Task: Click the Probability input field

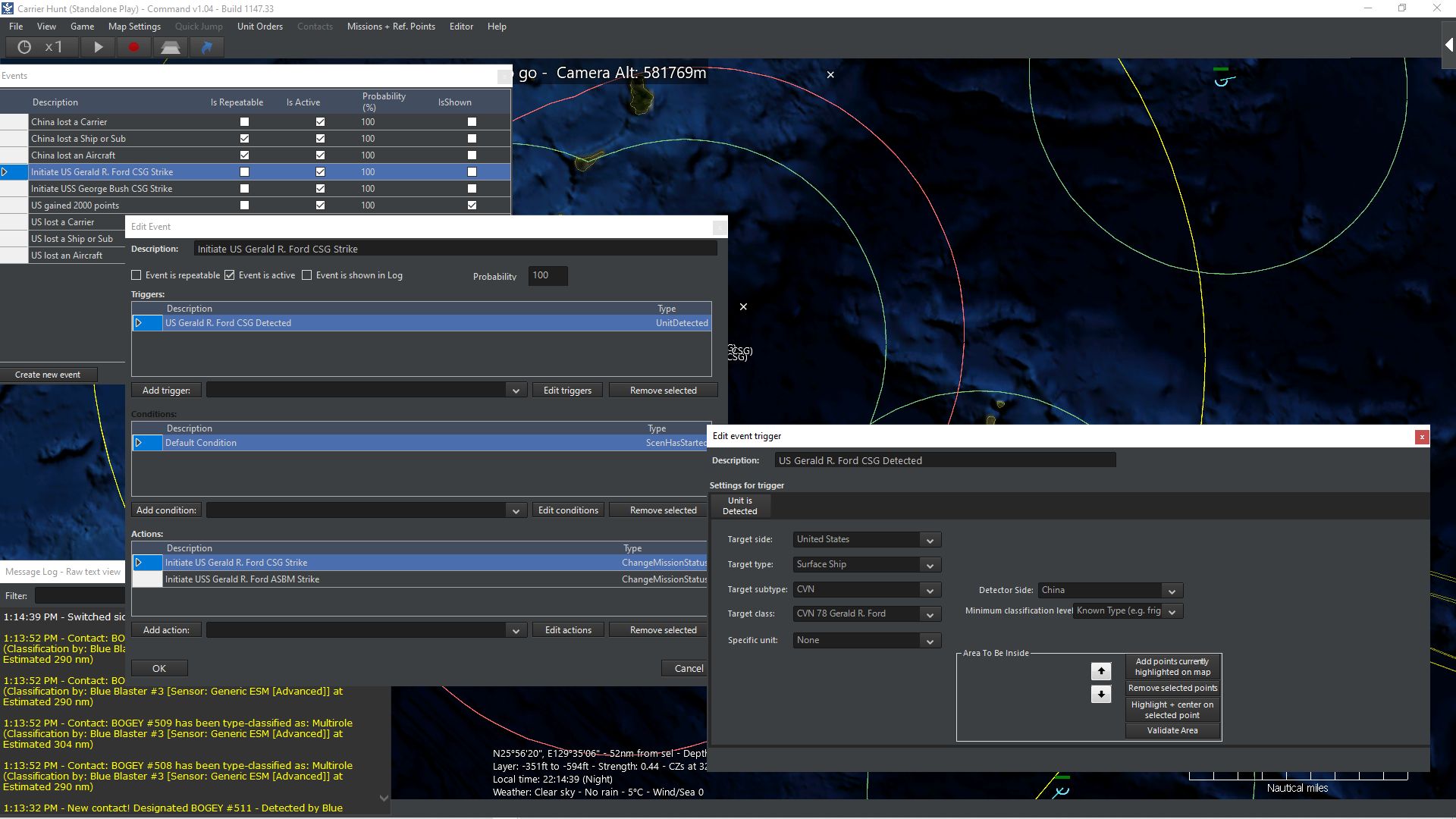Action: coord(548,275)
